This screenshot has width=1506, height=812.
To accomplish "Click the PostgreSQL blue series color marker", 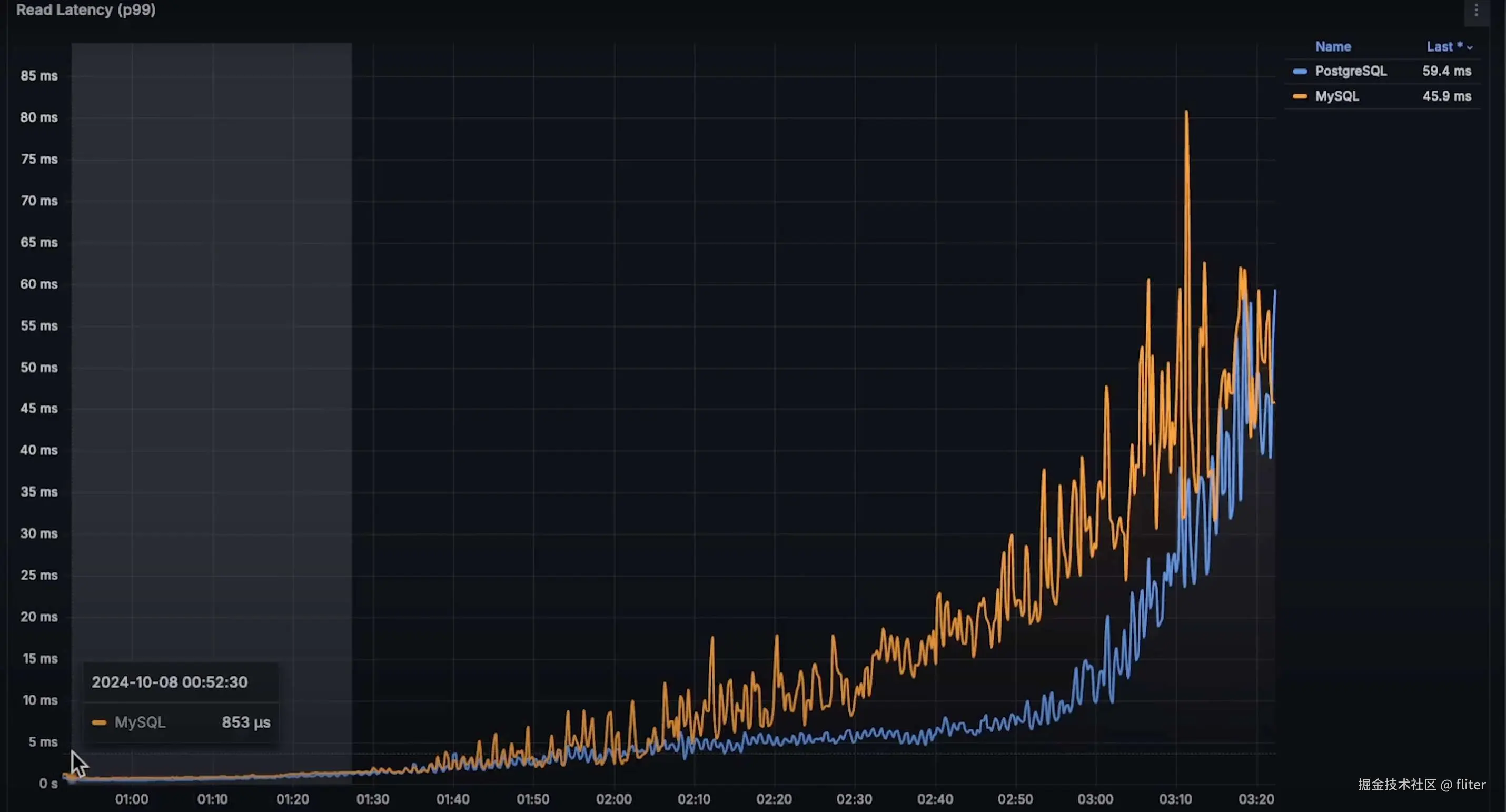I will 1300,71.
